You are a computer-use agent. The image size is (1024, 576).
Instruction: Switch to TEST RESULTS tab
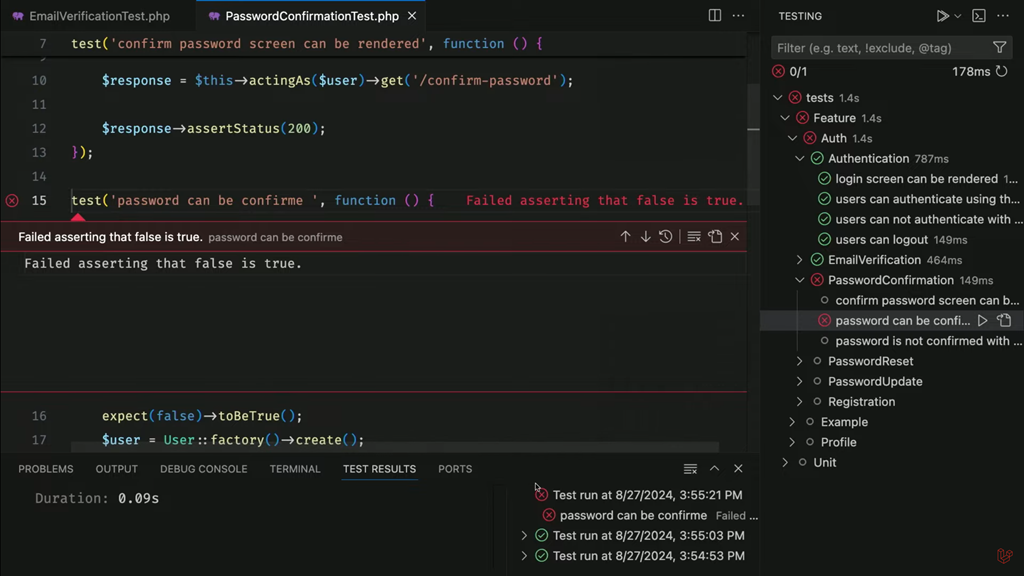(379, 469)
